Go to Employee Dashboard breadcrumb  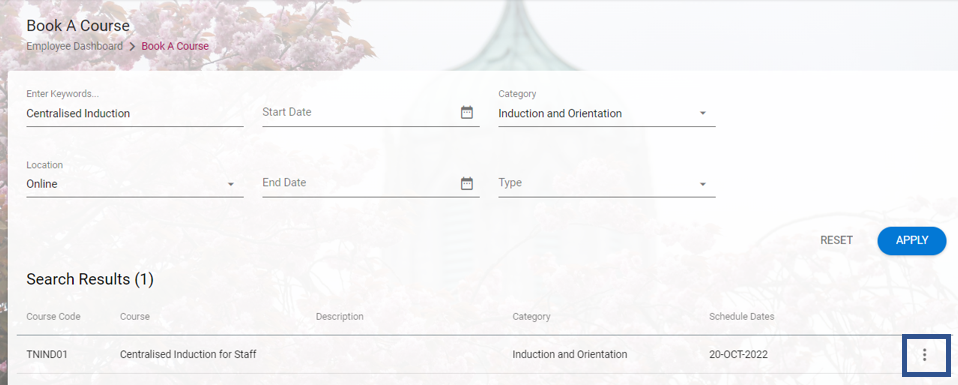tap(75, 46)
